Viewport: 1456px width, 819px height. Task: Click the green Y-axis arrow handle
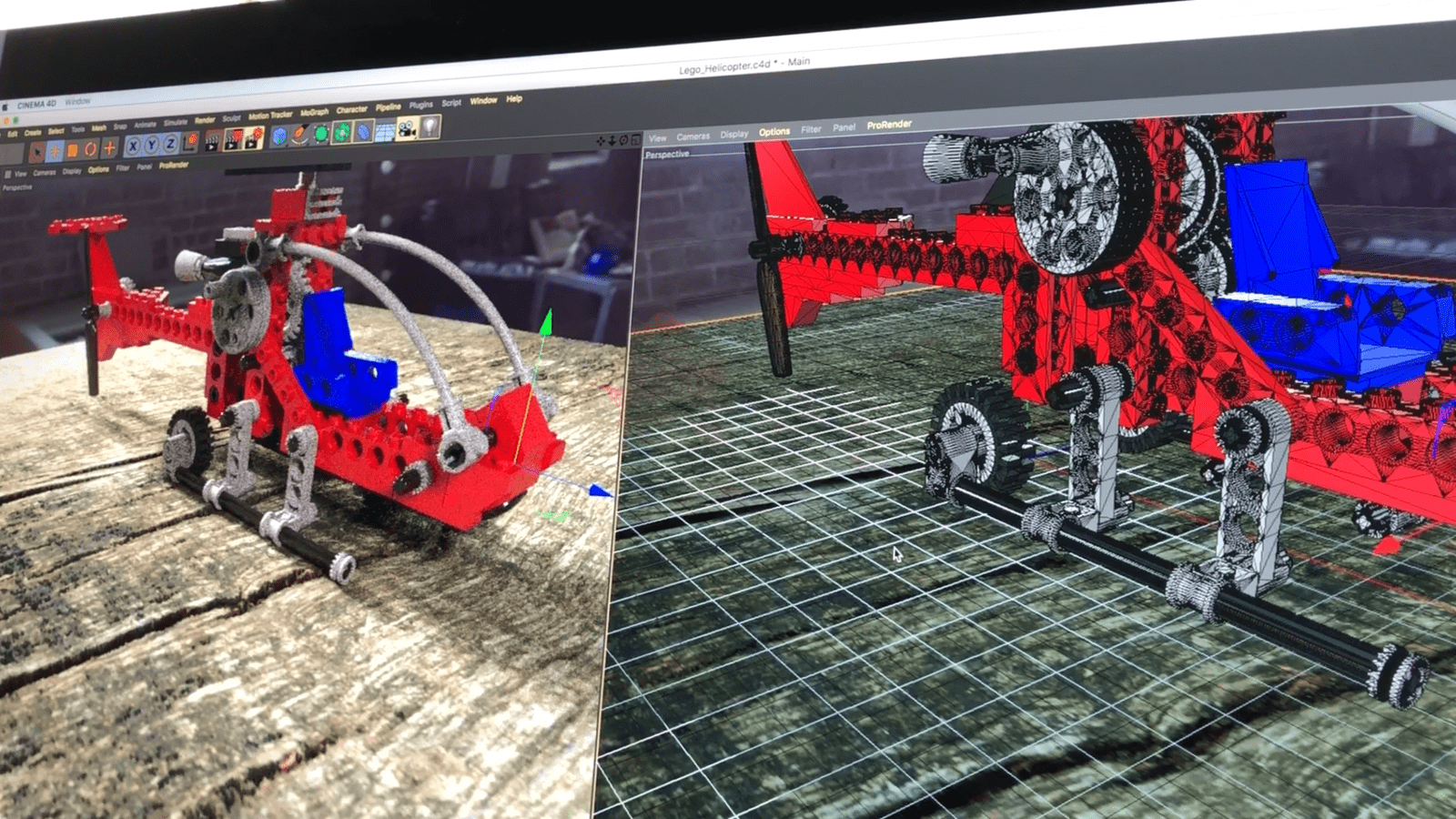click(x=546, y=320)
